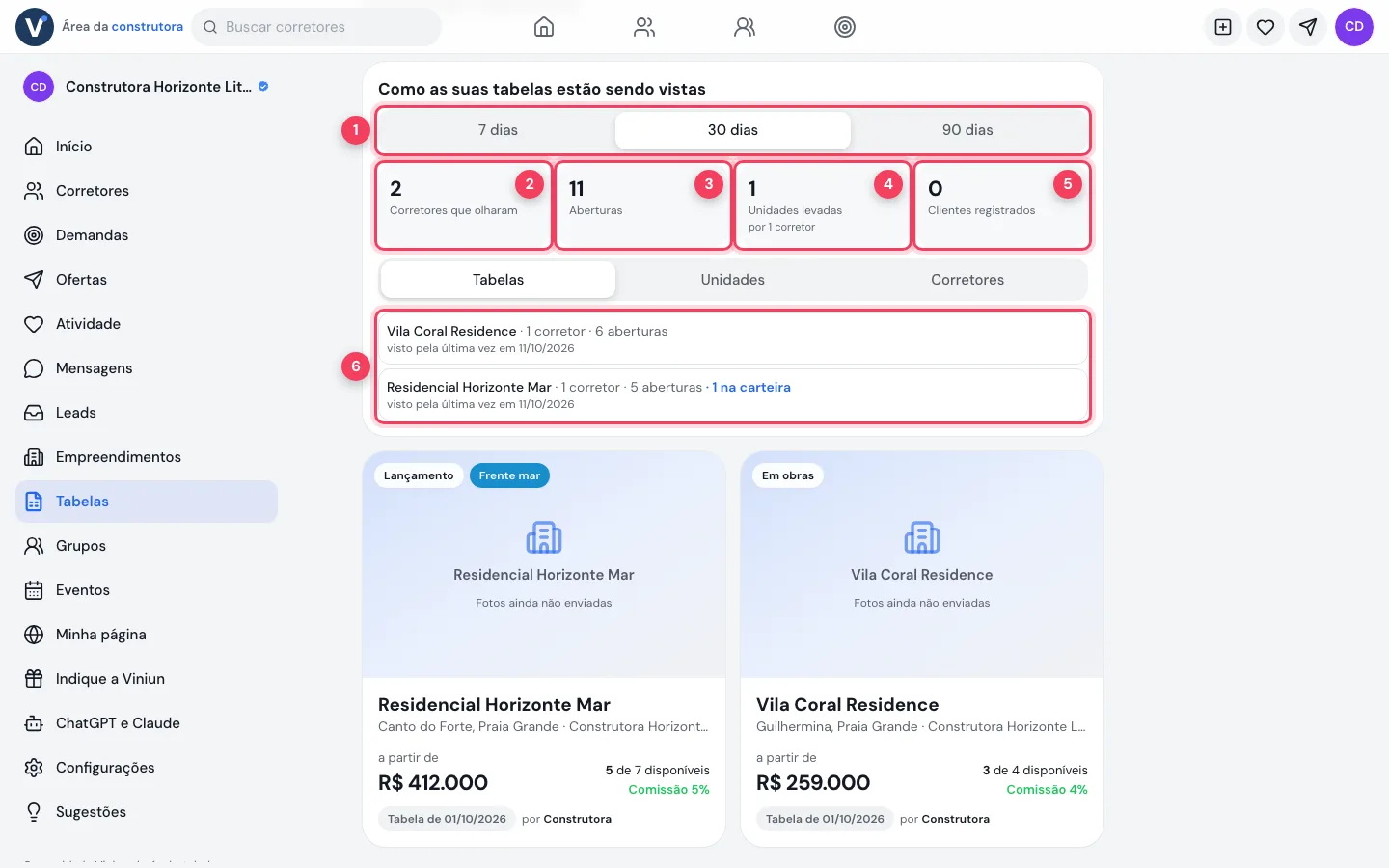Click the 'Corretores que olharam' stat card
This screenshot has height=868, width=1389.
tap(464, 205)
